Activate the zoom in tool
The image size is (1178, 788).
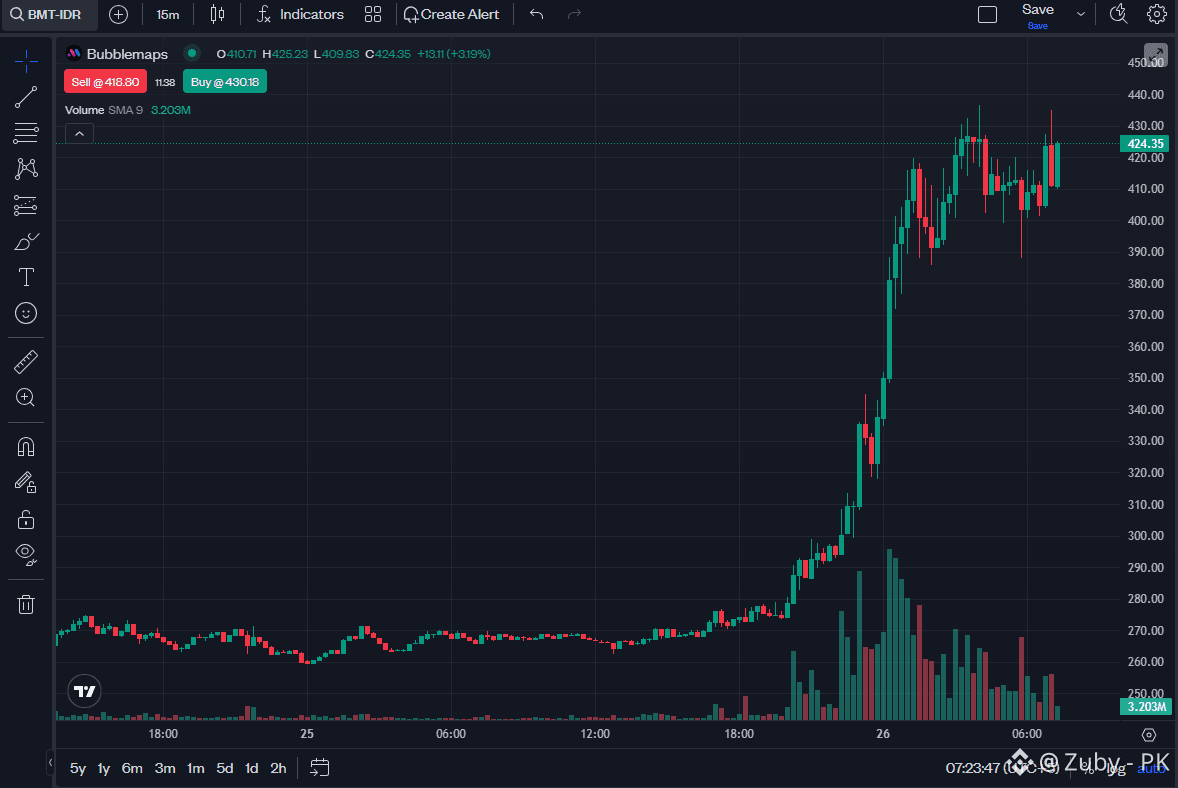[26, 397]
